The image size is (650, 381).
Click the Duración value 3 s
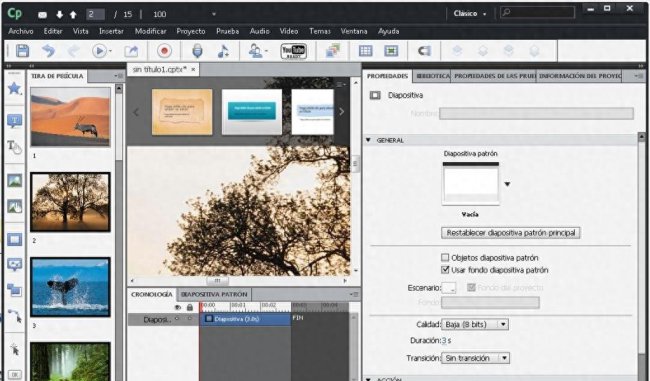click(x=446, y=340)
